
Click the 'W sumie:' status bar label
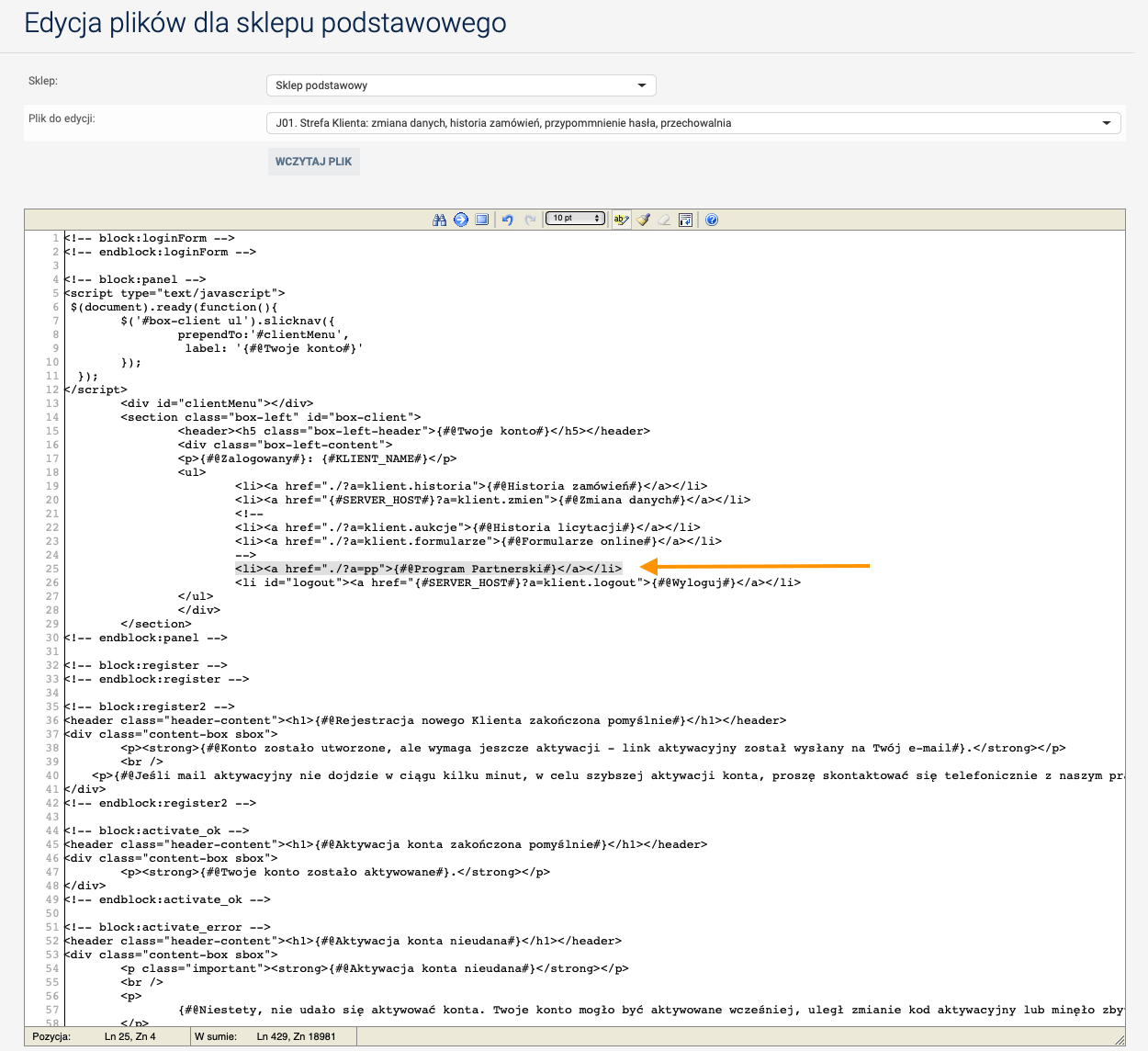(x=216, y=1036)
